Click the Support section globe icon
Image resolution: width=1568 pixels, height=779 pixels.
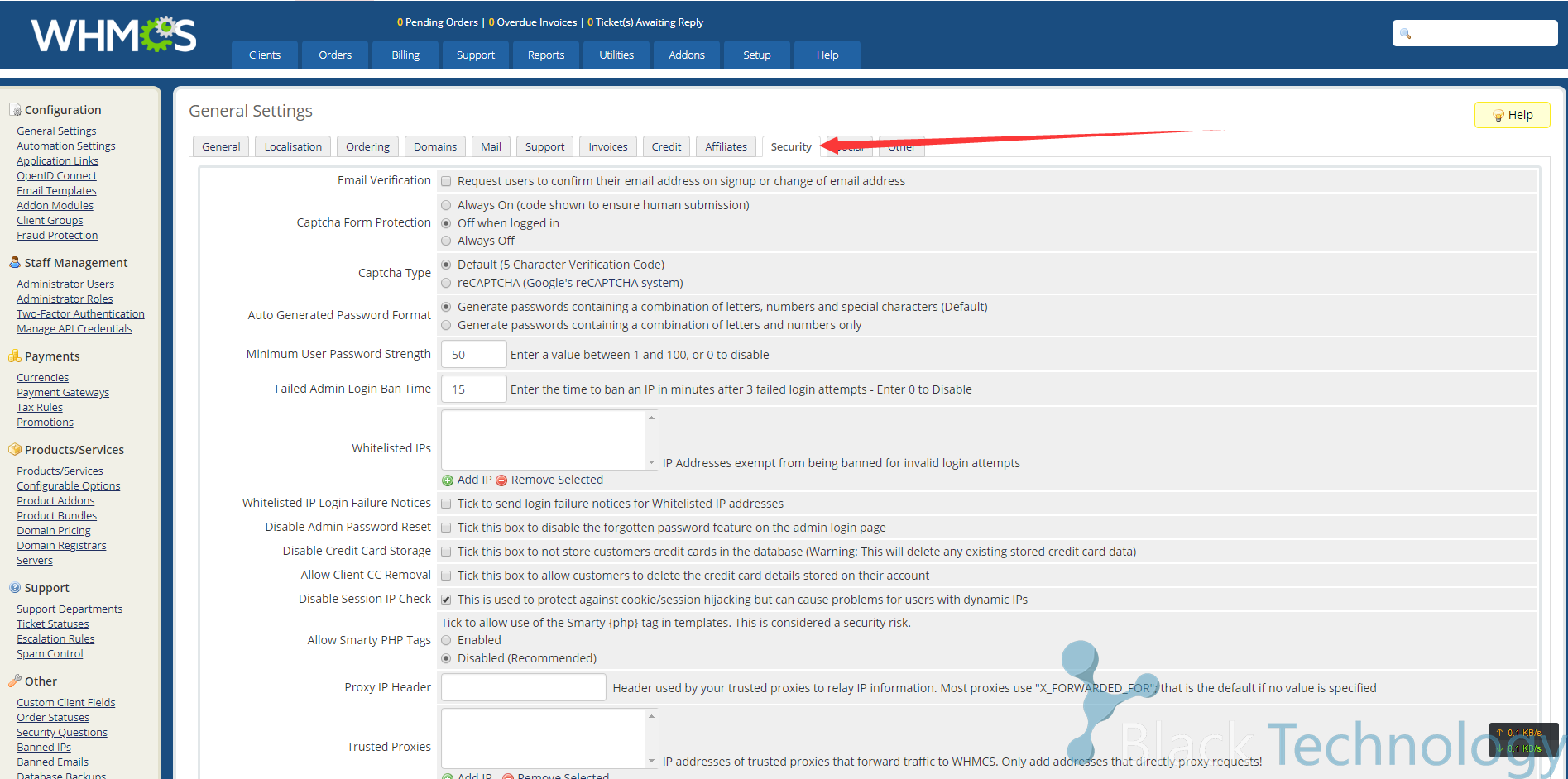[15, 588]
